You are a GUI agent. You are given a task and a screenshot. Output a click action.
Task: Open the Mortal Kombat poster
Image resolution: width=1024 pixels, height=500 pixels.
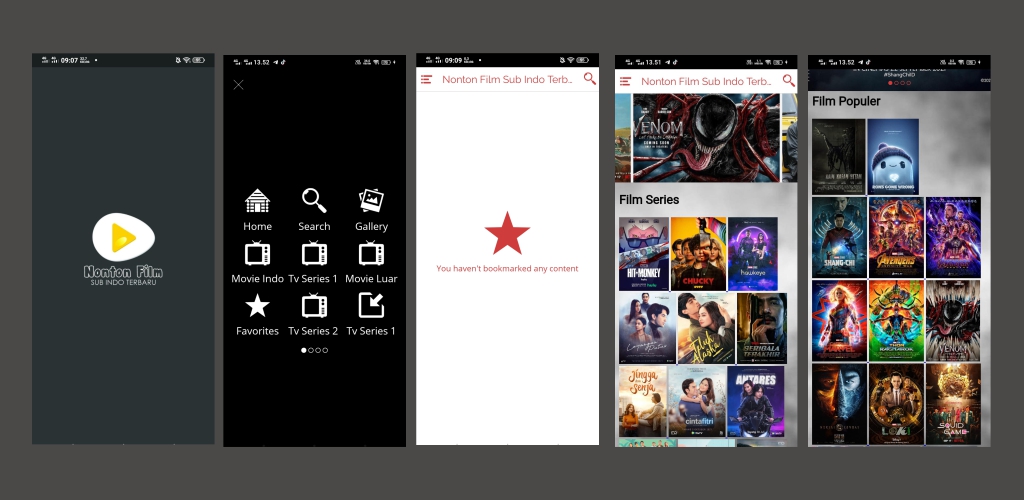click(839, 404)
